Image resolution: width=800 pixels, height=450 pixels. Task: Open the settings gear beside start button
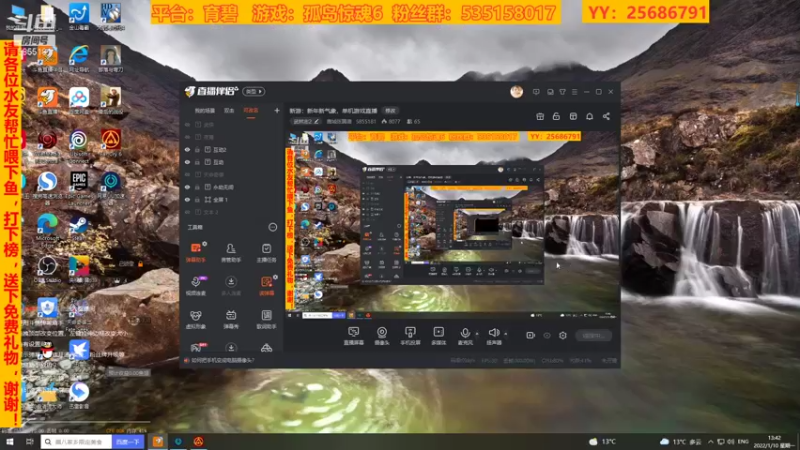(x=563, y=335)
